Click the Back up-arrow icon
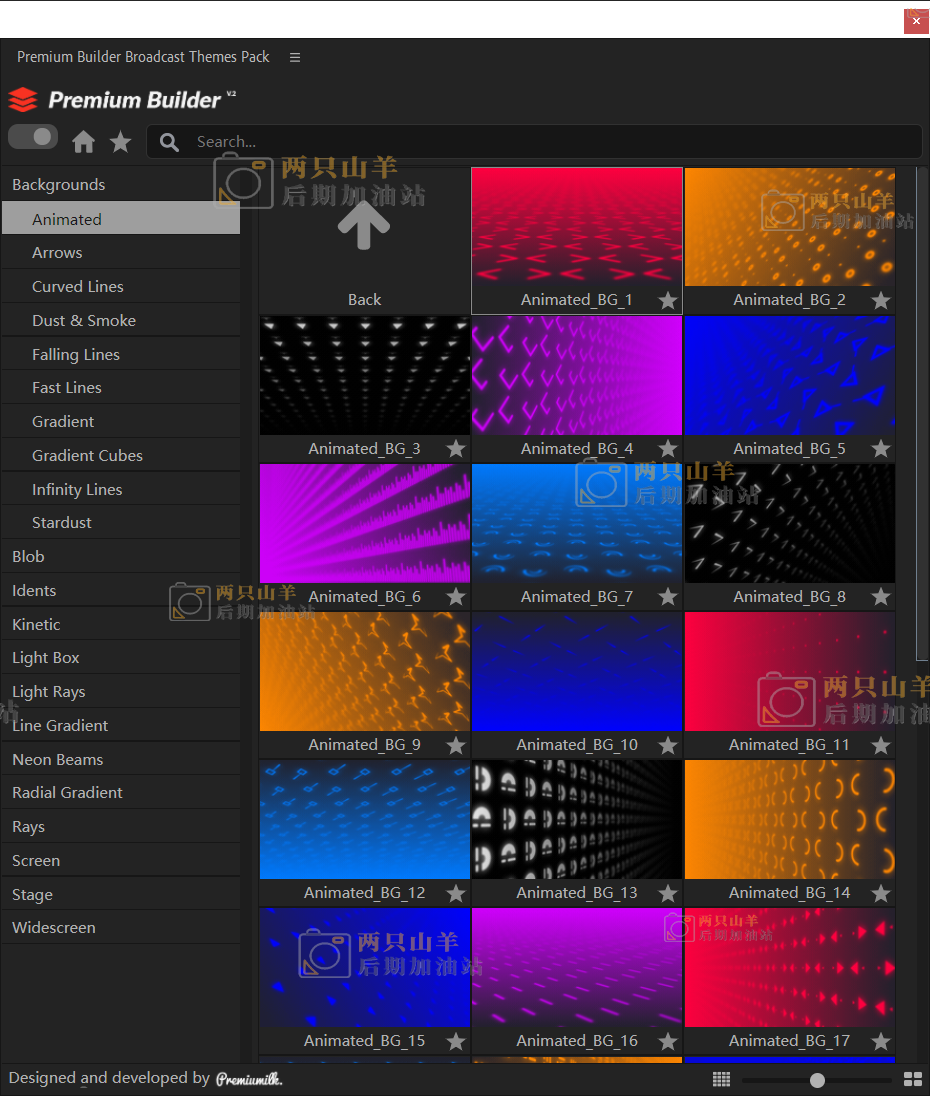The width and height of the screenshot is (930, 1096). pos(364,225)
